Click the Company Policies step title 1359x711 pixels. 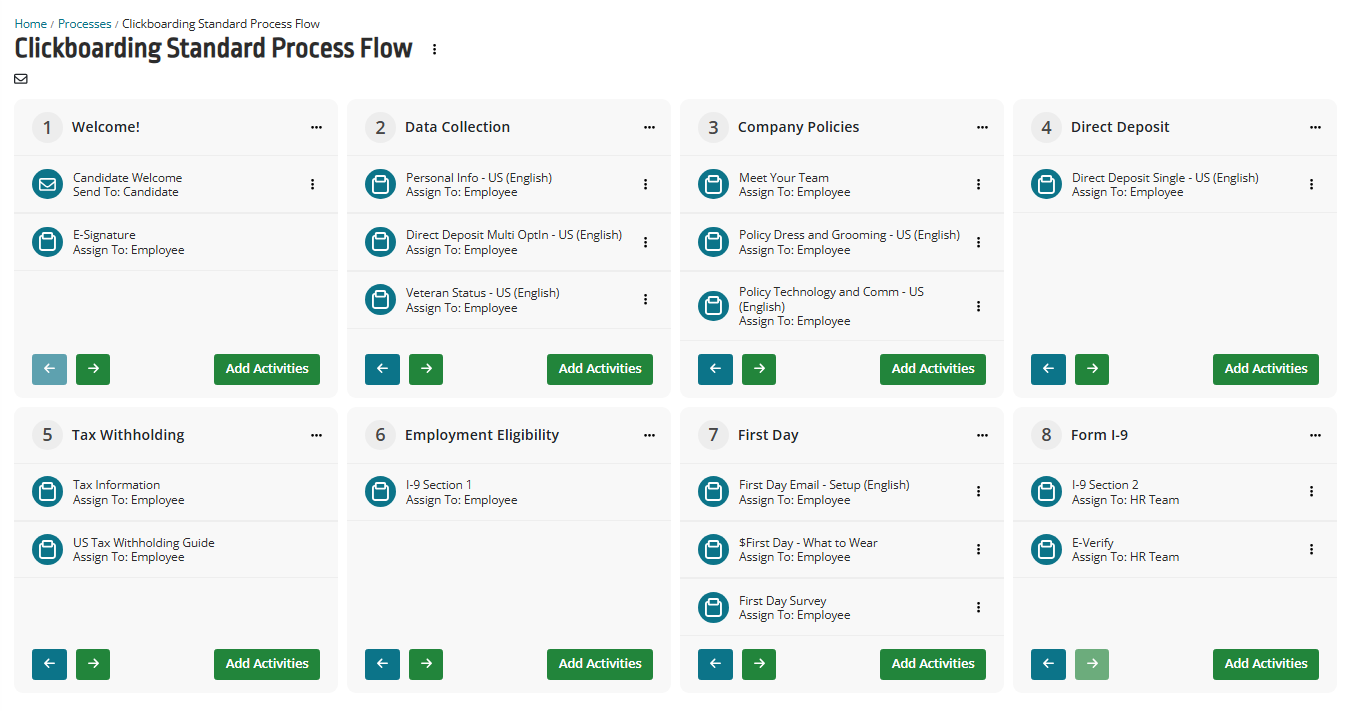(799, 127)
